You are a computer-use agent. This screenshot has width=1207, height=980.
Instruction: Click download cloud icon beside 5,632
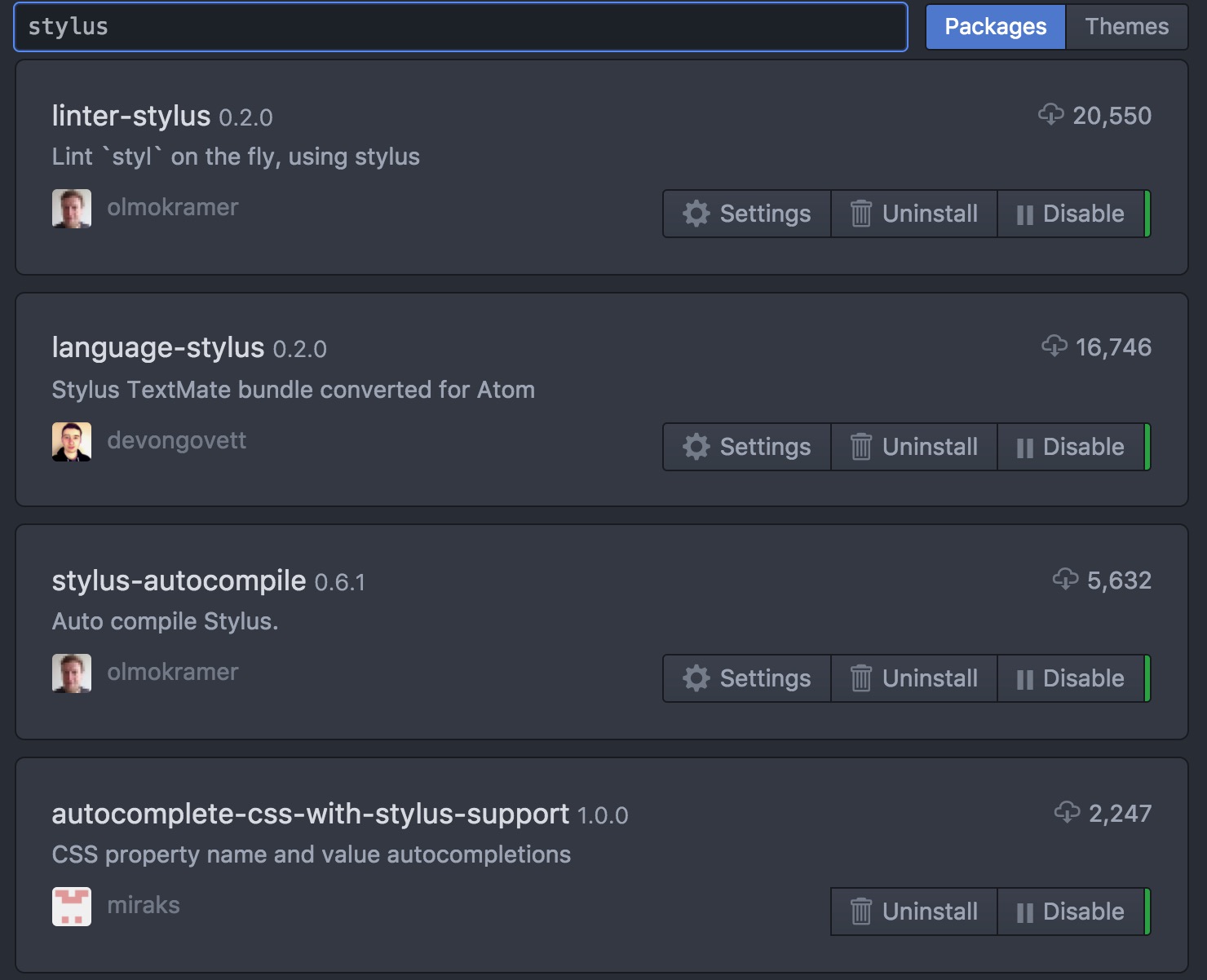[1066, 579]
